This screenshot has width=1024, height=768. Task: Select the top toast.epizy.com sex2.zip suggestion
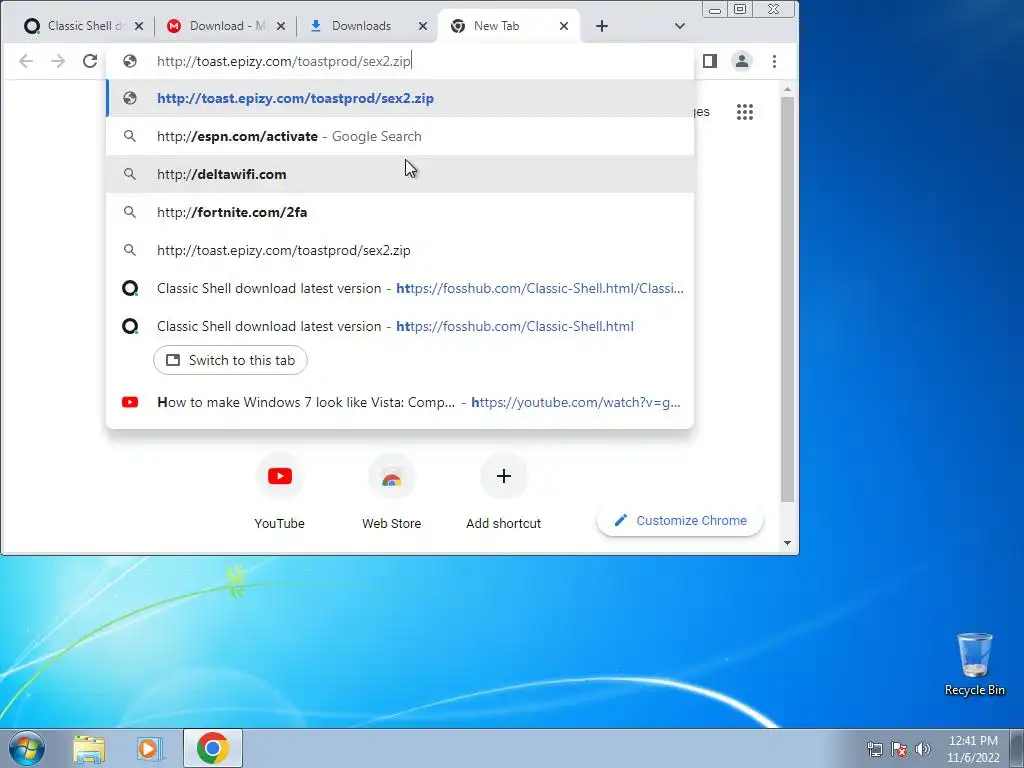coord(400,99)
